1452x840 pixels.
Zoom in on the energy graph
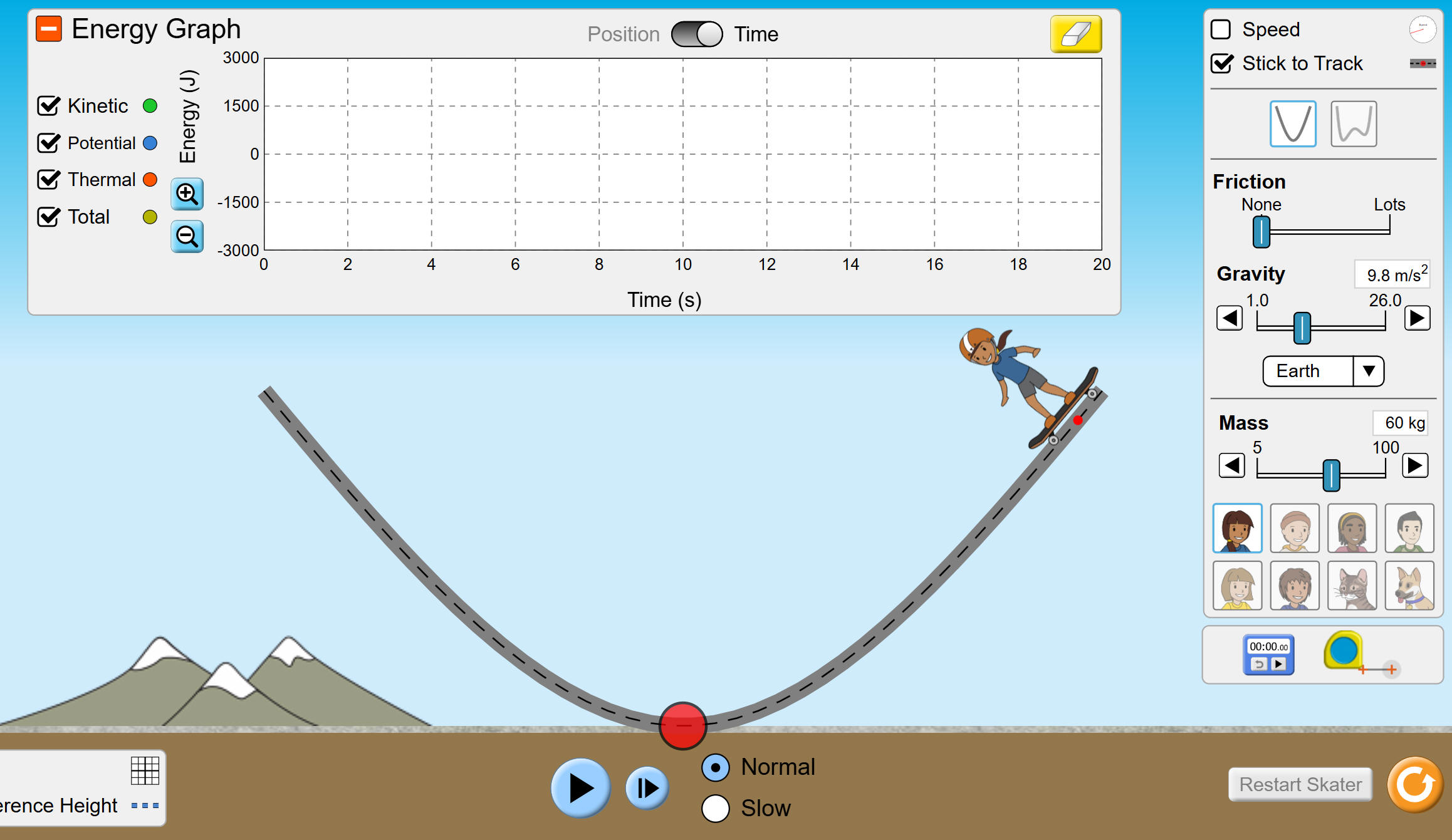tap(187, 194)
